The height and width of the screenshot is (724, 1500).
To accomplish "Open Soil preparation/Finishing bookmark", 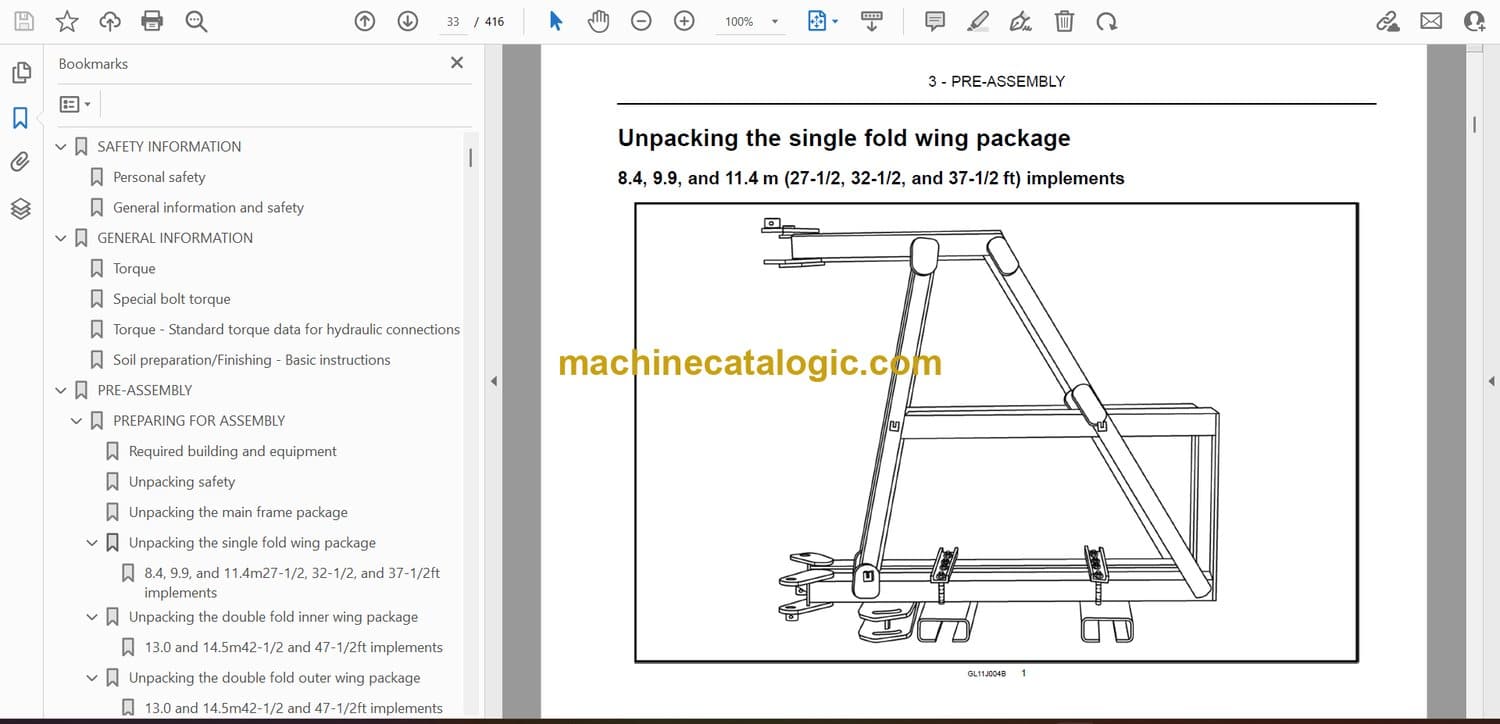I will 252,360.
